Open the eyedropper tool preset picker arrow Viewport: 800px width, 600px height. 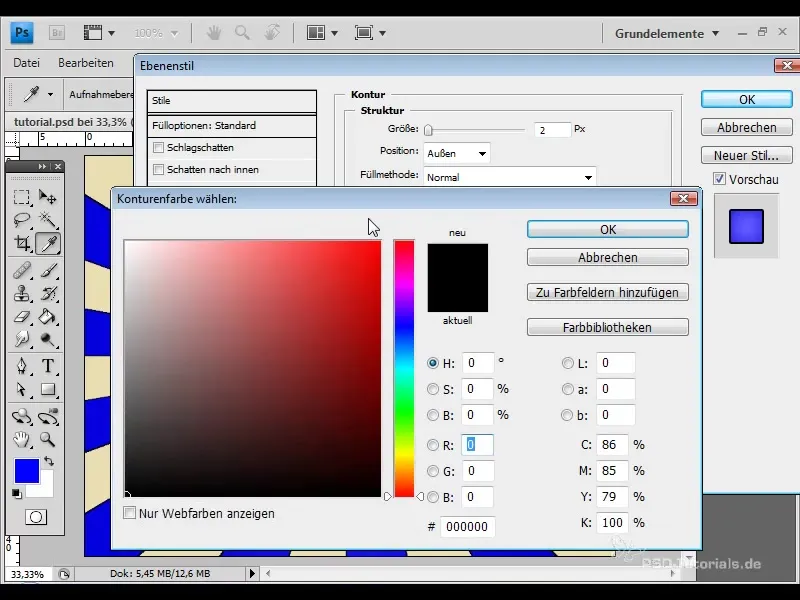coord(50,94)
